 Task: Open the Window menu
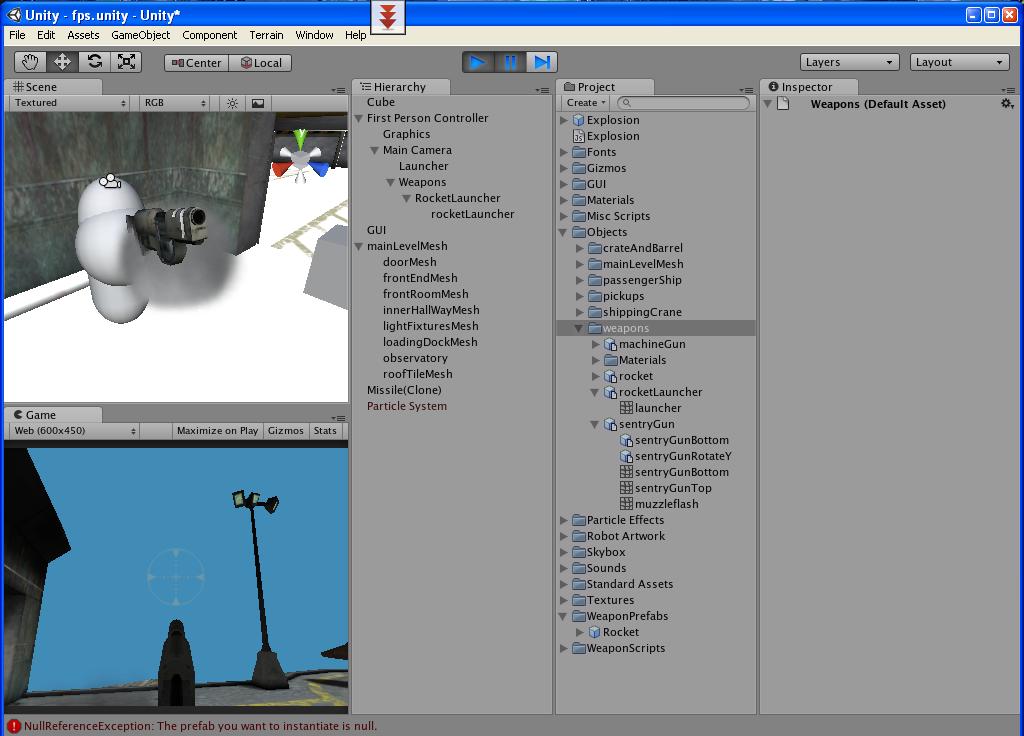tap(314, 35)
